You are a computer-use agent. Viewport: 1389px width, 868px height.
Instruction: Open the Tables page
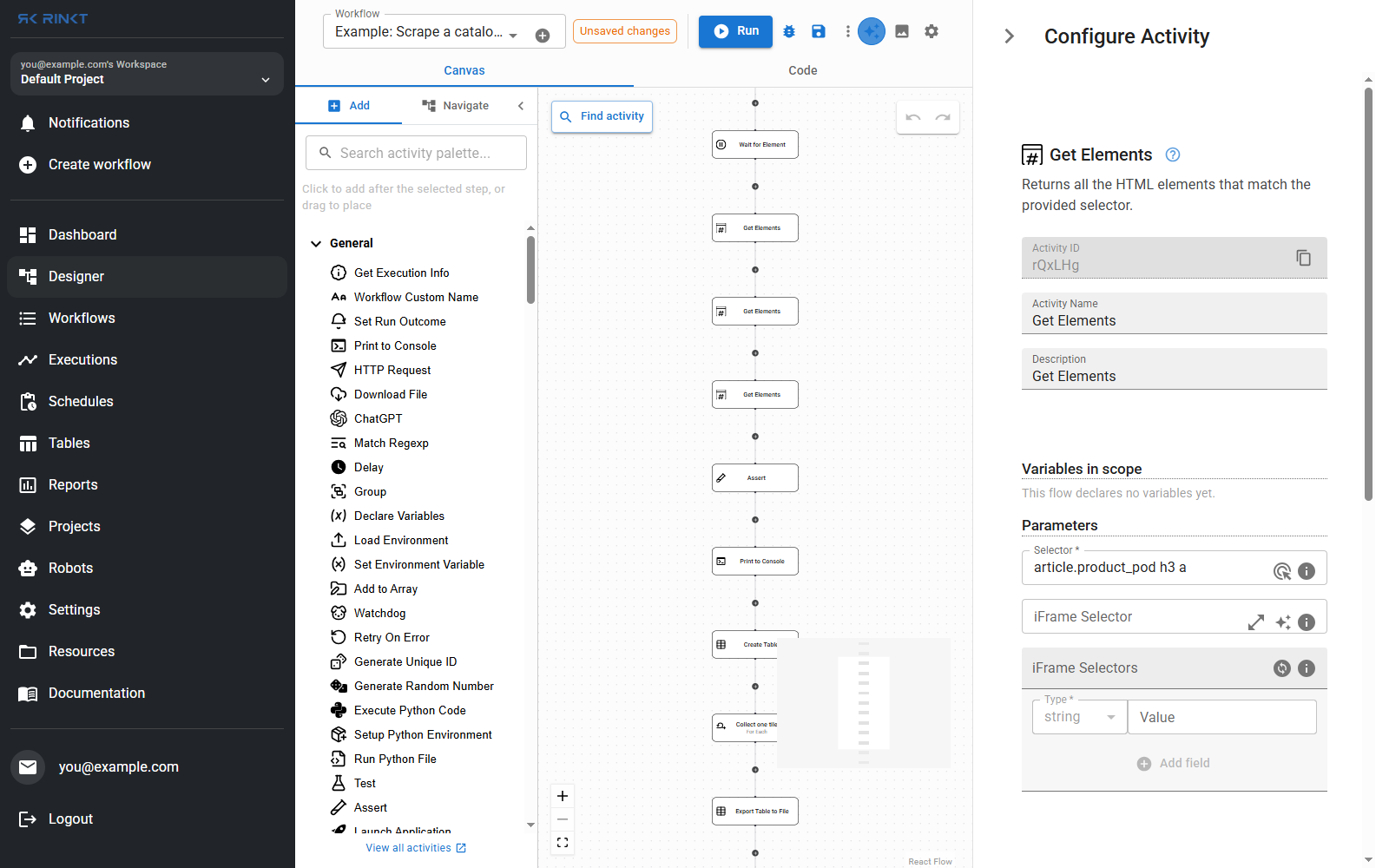[x=147, y=443]
